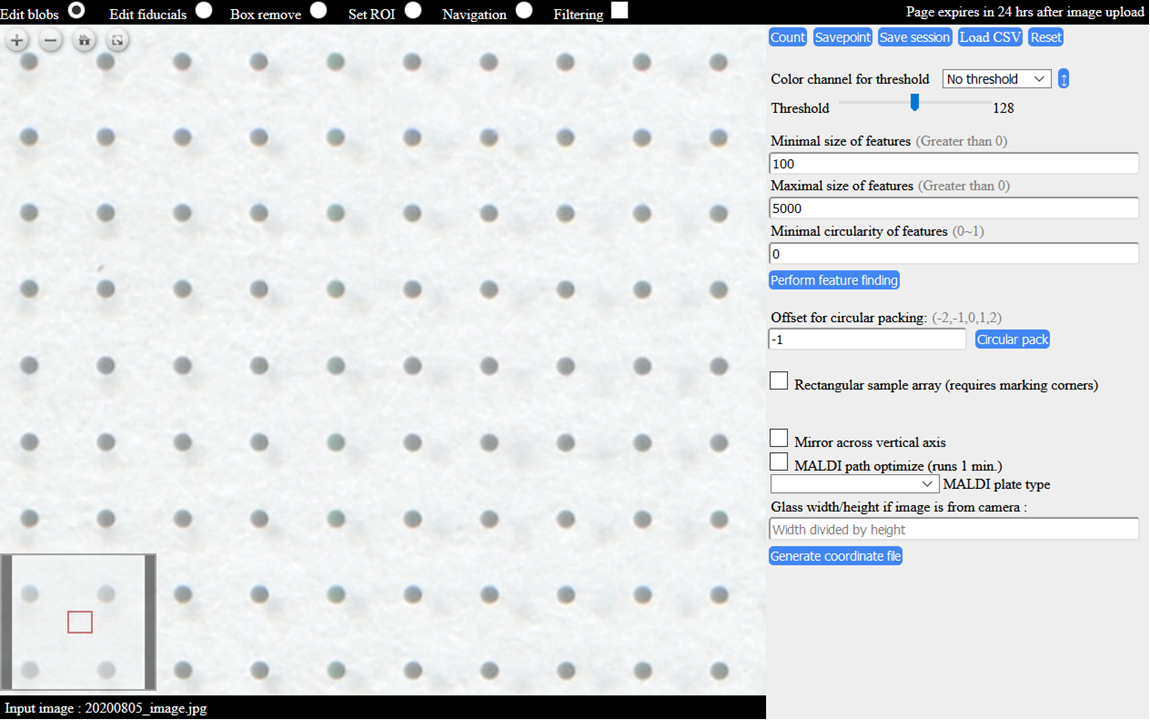
Task: Tick the MALDI path optimize checkbox
Action: [779, 462]
